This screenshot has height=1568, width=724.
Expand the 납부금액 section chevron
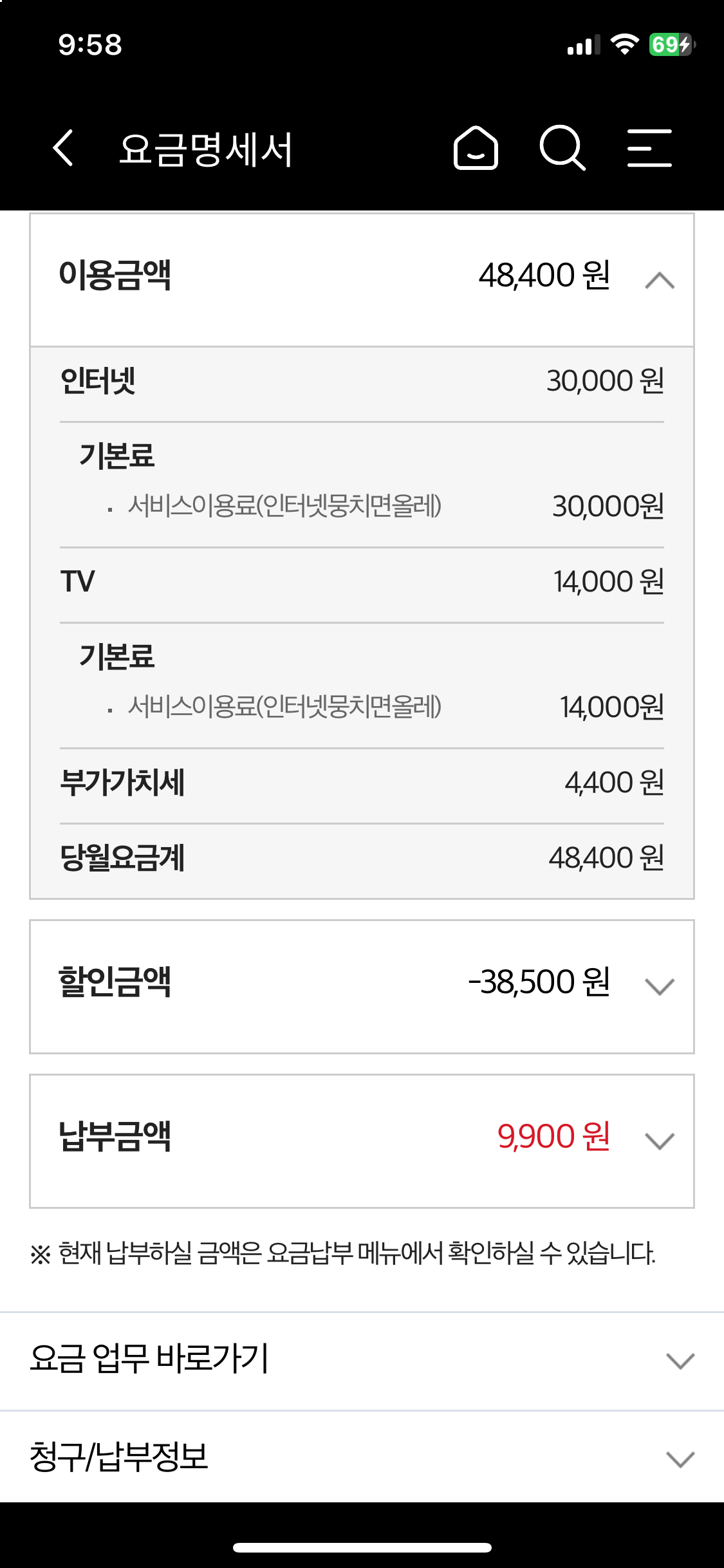[660, 1141]
